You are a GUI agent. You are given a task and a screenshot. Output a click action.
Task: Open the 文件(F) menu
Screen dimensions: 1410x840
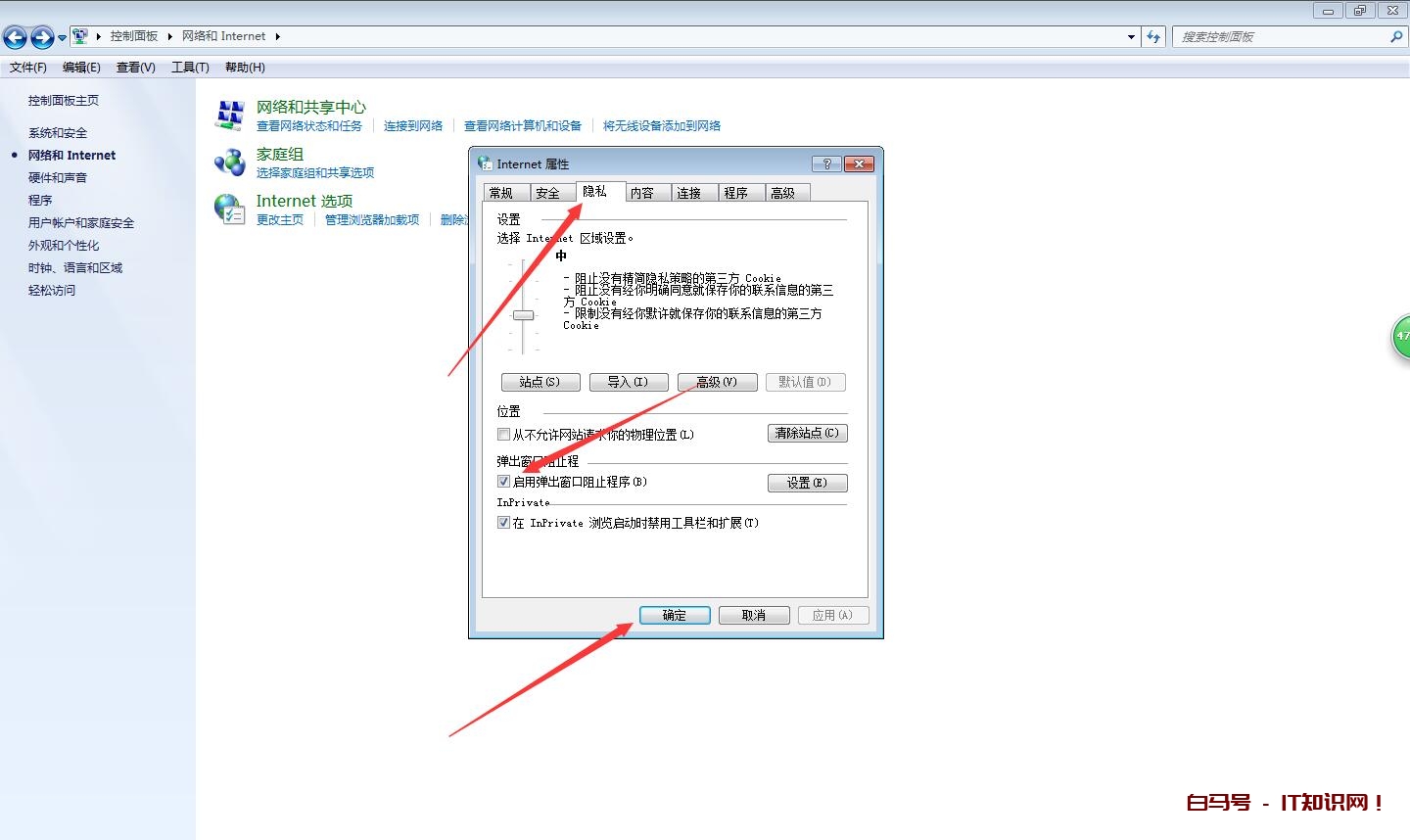pyautogui.click(x=28, y=68)
